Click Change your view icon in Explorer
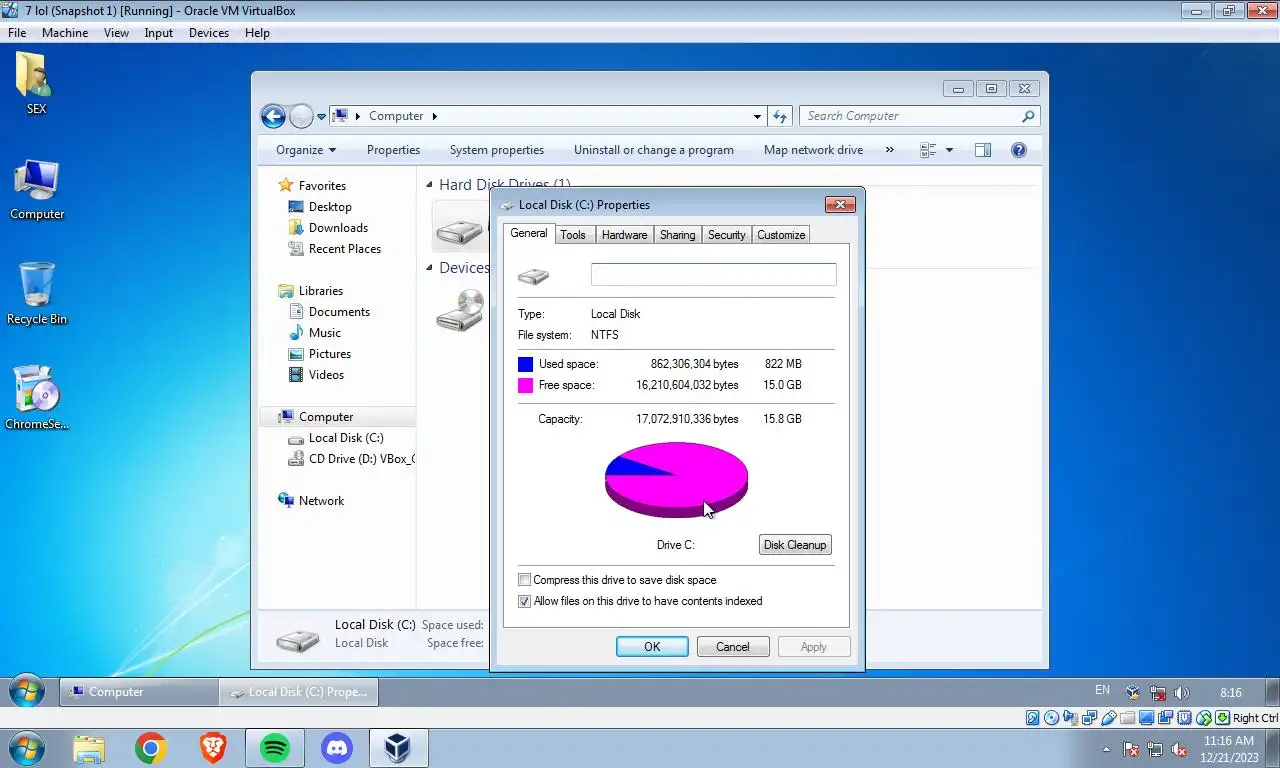Viewport: 1280px width, 768px height. click(928, 150)
